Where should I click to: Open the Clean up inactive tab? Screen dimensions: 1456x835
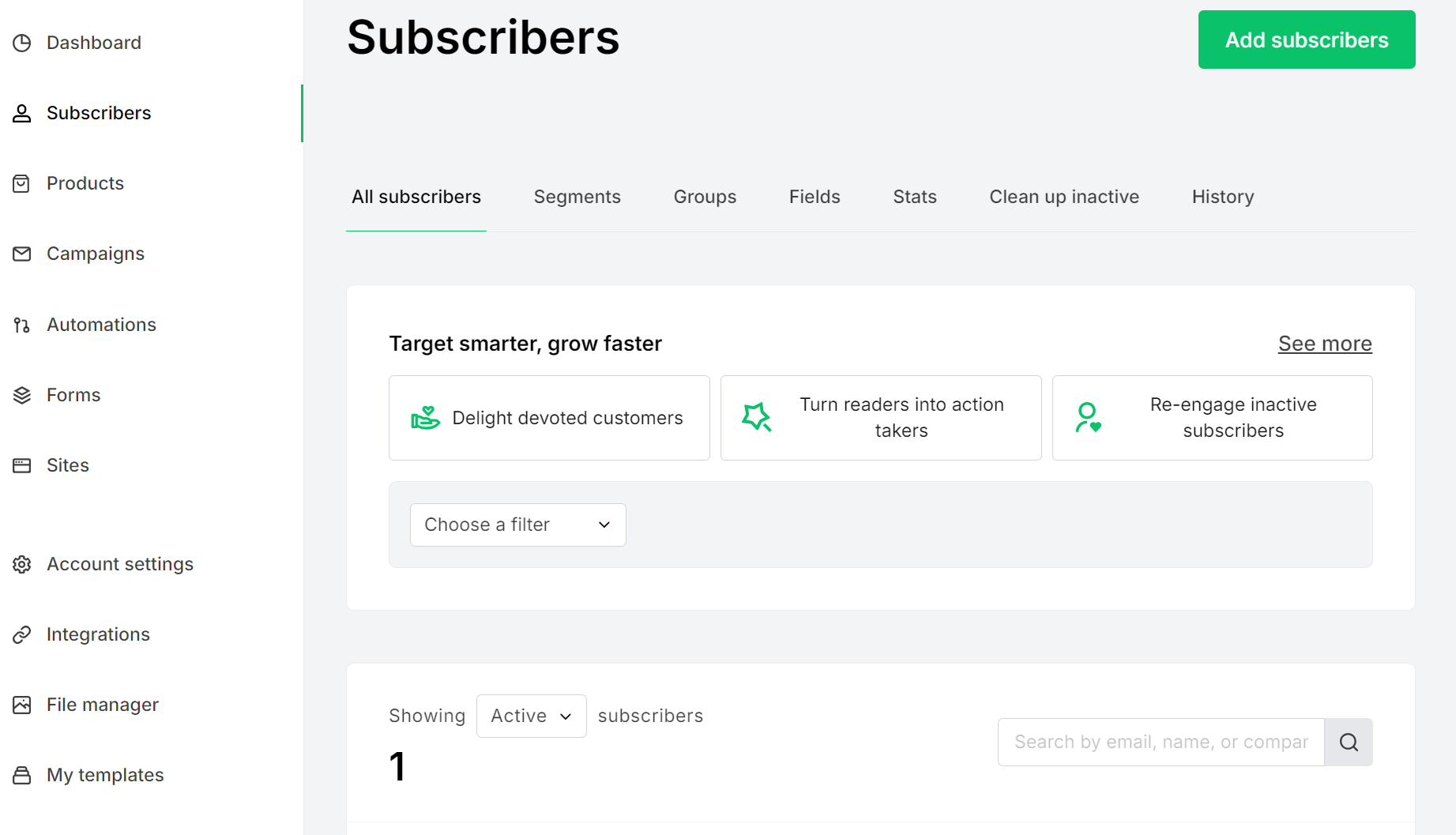[1063, 197]
